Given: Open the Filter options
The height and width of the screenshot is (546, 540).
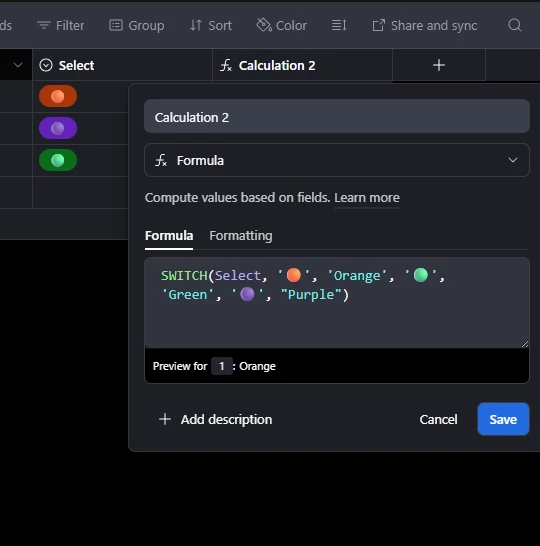Looking at the screenshot, I should coord(61,25).
